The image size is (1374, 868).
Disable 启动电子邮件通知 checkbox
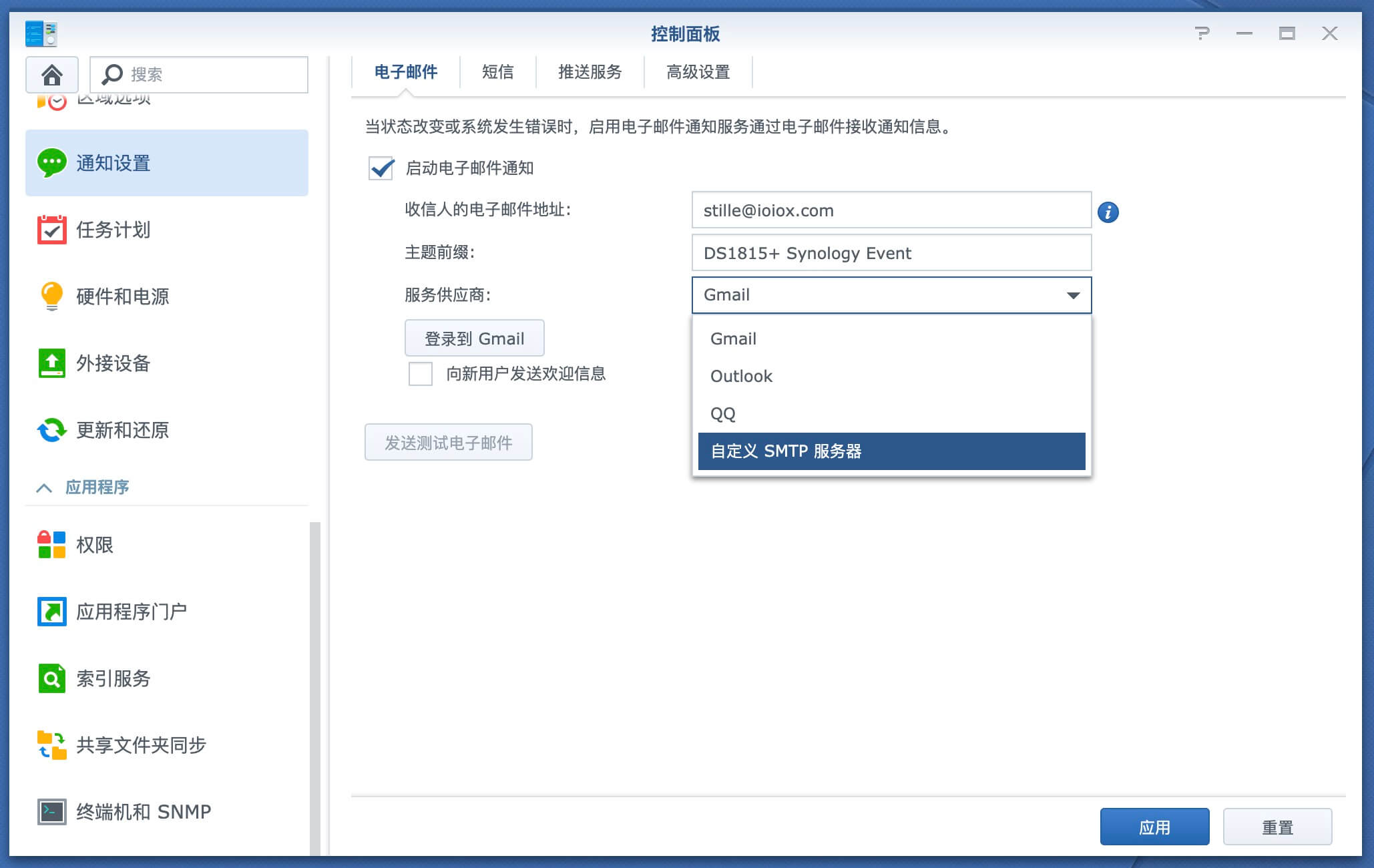[x=381, y=170]
